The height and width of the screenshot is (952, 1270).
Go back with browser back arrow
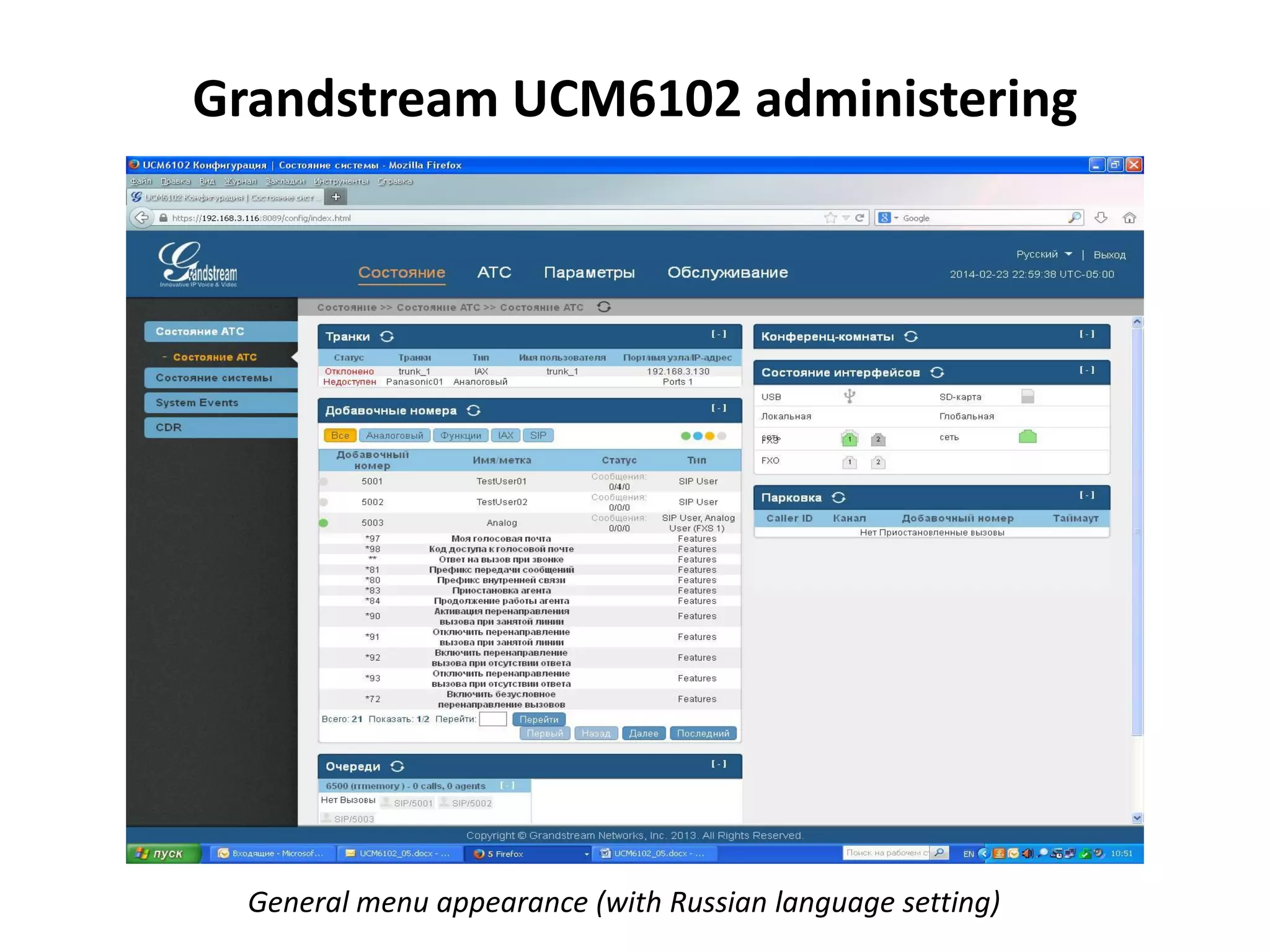142,218
